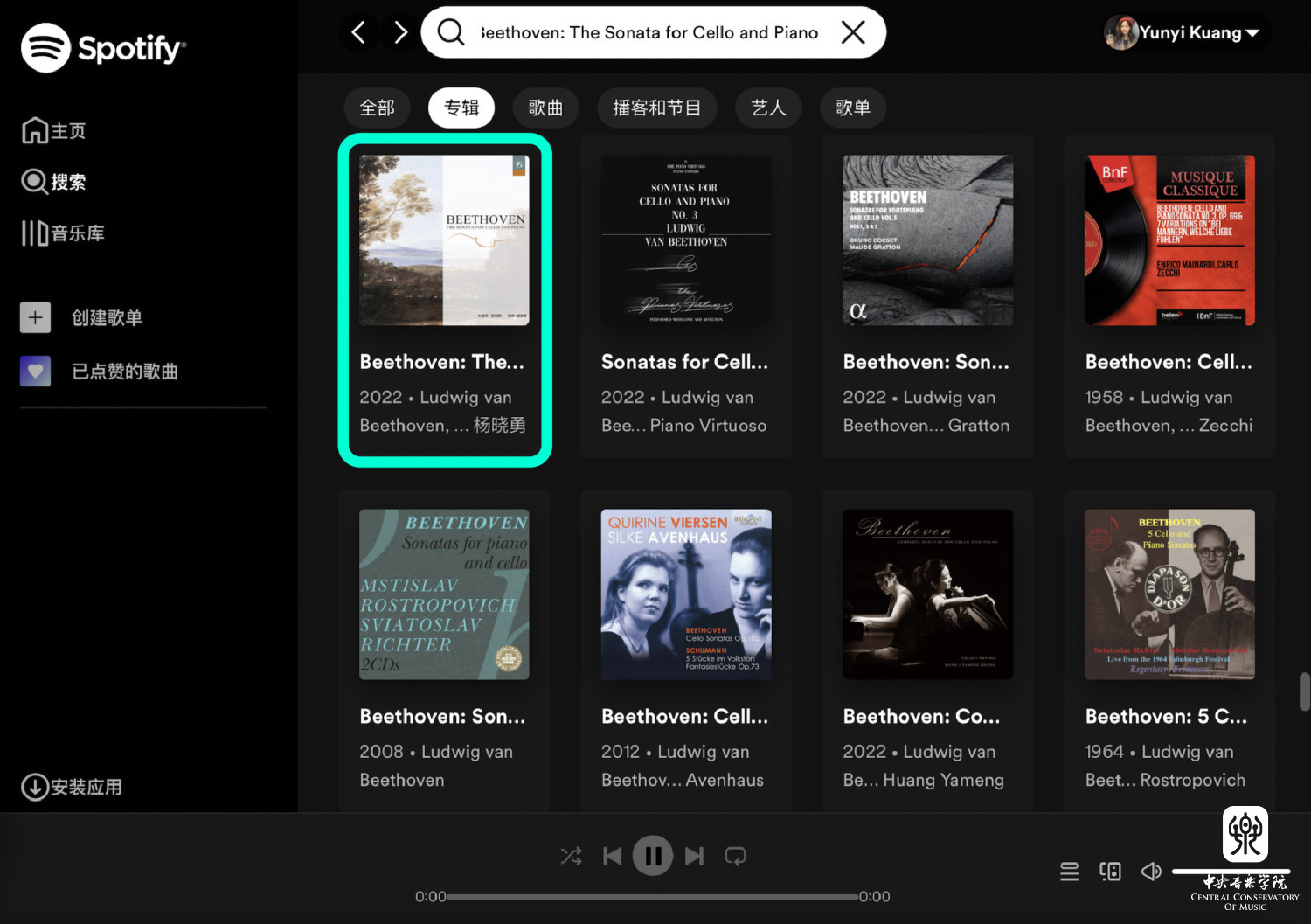
Task: Navigate forward with right chevron
Action: point(400,33)
